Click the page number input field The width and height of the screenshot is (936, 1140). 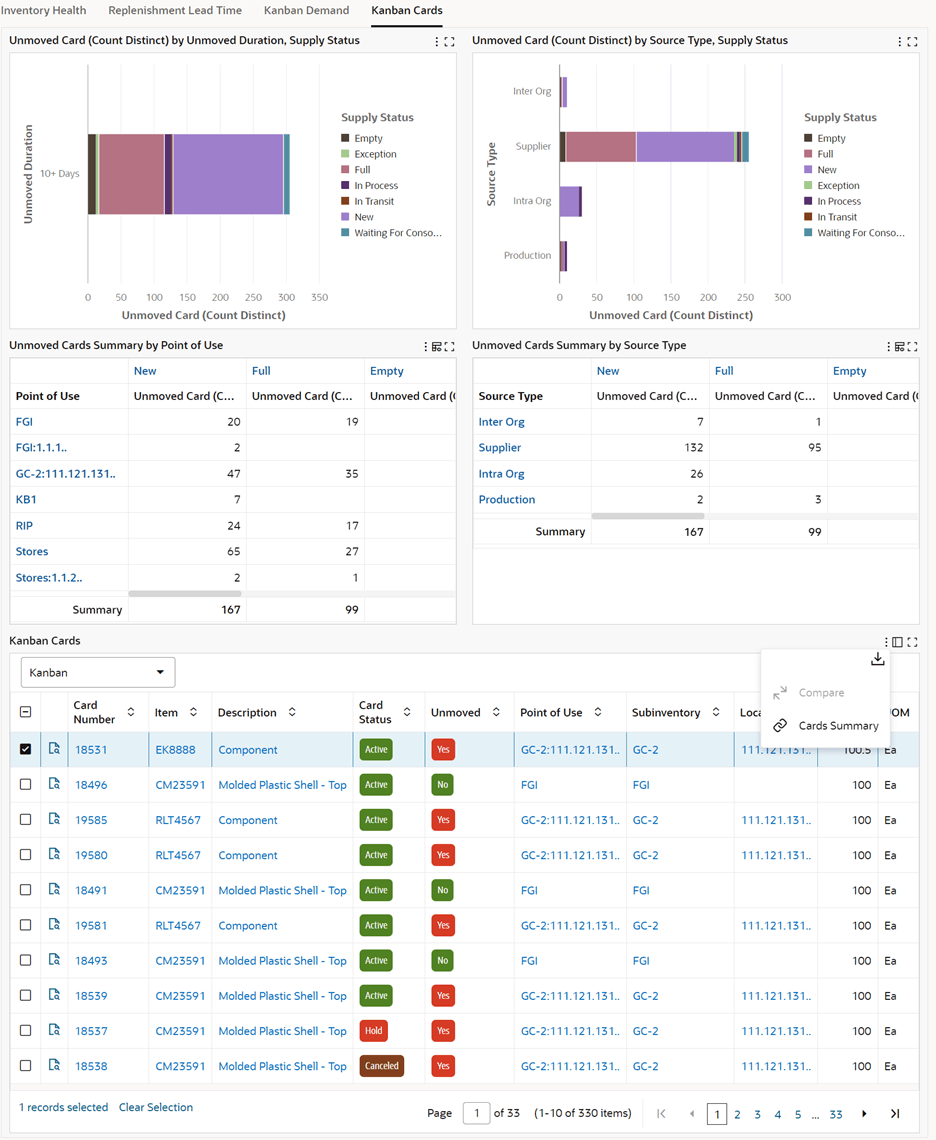coord(476,1113)
